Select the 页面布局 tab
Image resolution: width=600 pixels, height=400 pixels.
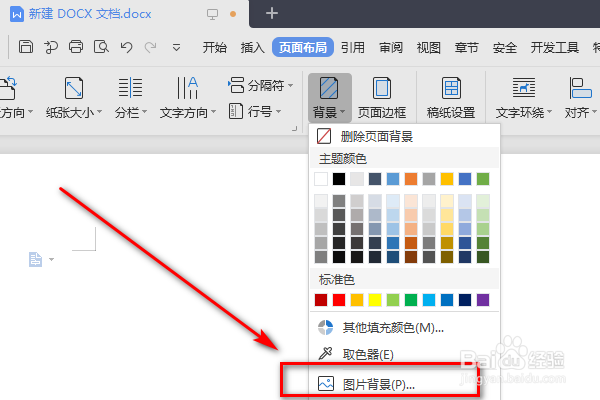(x=303, y=47)
